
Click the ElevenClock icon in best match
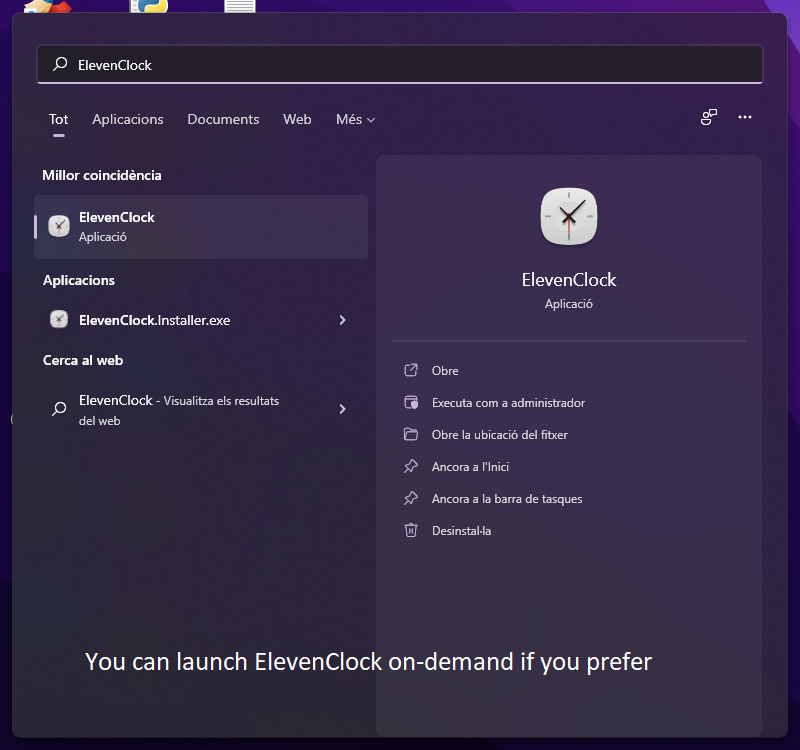[59, 226]
